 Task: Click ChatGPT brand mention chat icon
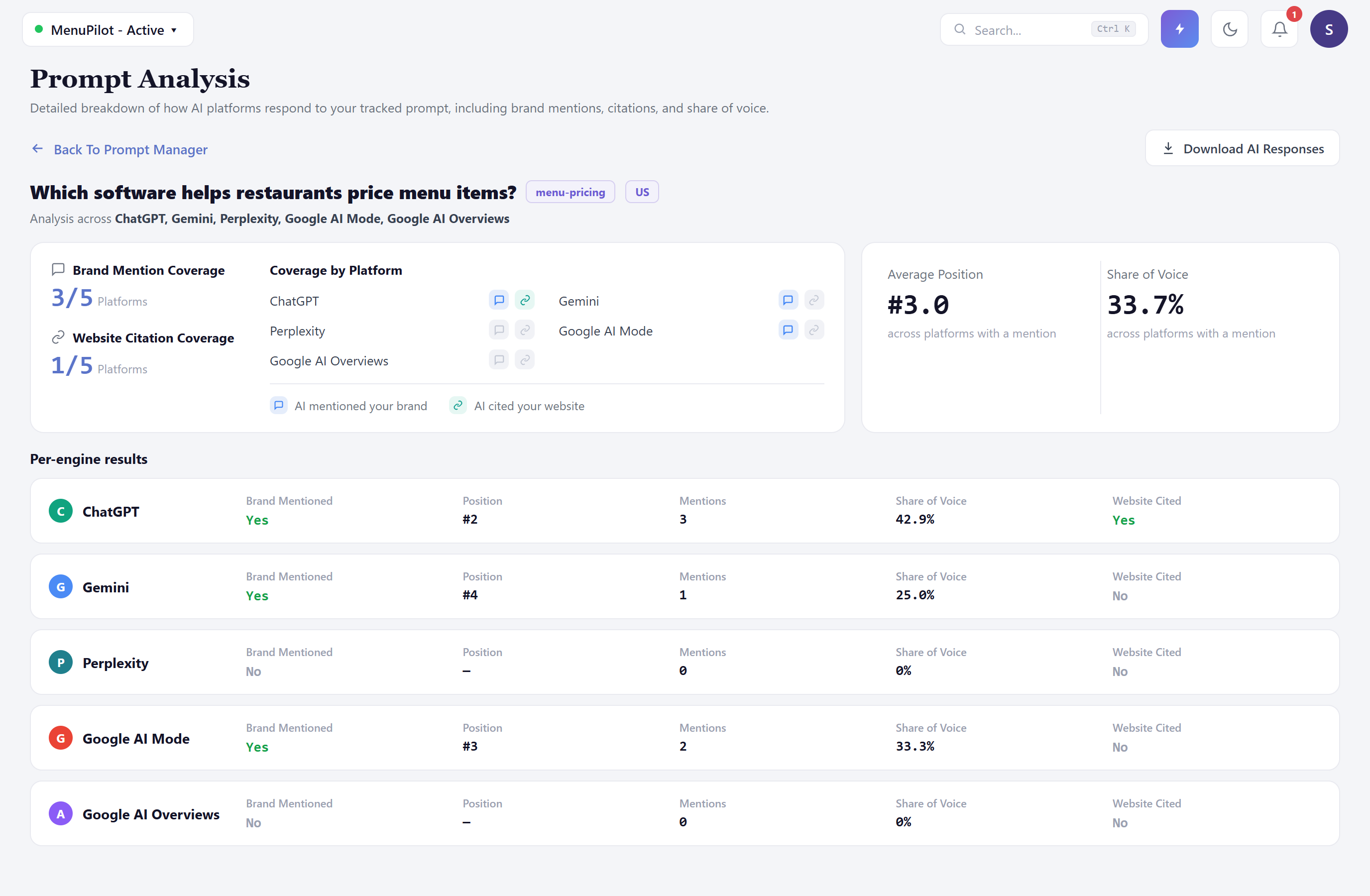tap(498, 300)
